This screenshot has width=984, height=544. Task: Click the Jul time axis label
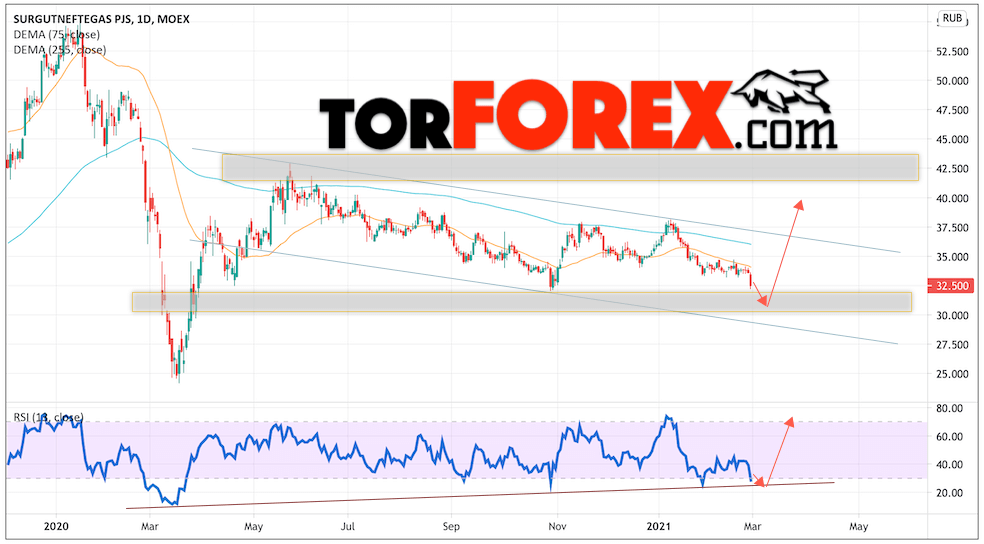pyautogui.click(x=348, y=527)
